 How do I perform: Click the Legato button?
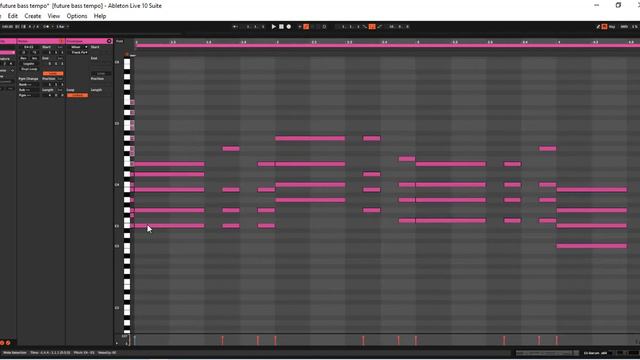click(x=29, y=64)
